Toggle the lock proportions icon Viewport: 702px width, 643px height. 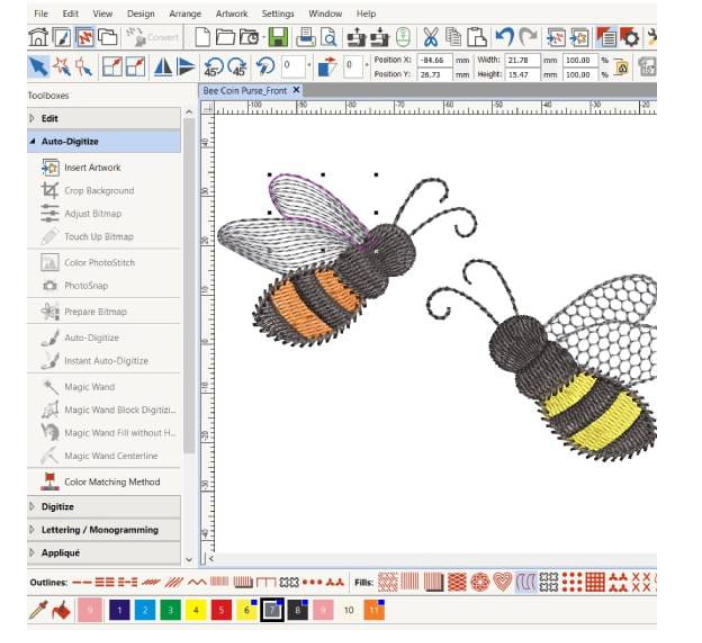[x=620, y=67]
